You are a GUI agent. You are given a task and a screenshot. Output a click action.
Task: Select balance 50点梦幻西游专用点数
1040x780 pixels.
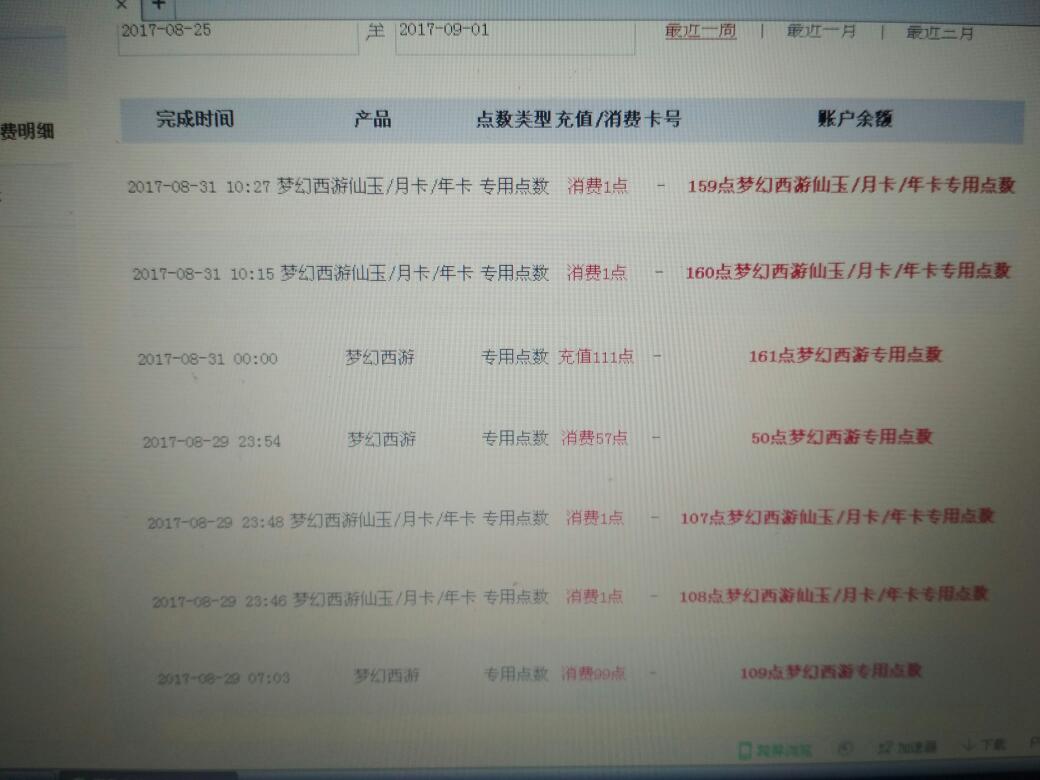point(842,437)
